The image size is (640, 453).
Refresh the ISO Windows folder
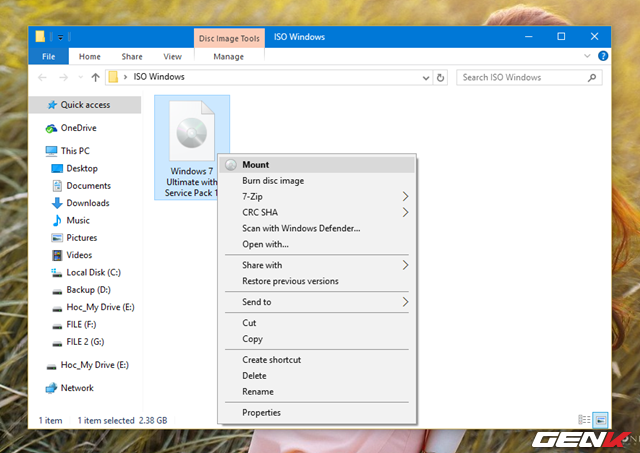(x=440, y=78)
